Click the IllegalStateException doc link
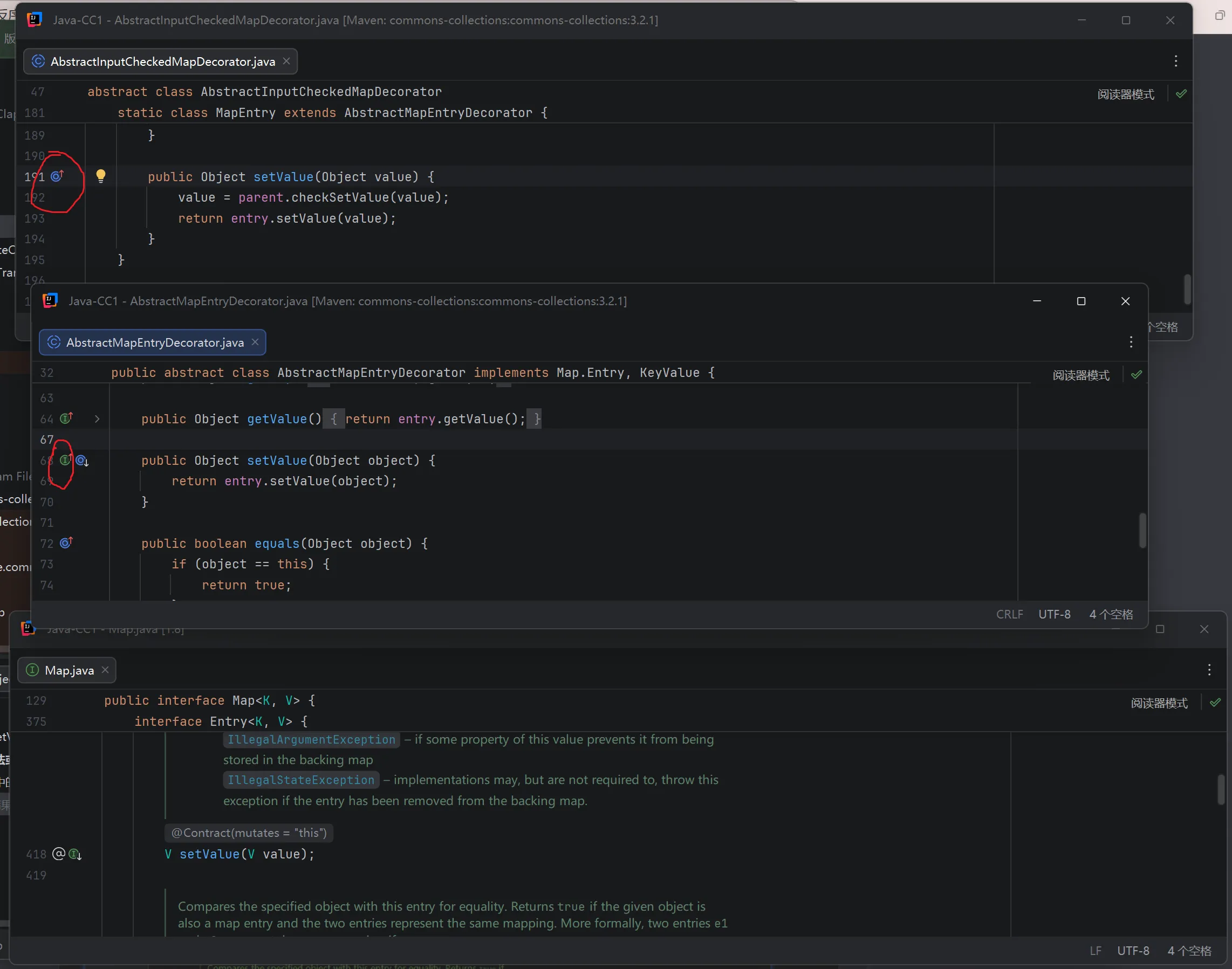This screenshot has height=969, width=1232. pos(301,780)
